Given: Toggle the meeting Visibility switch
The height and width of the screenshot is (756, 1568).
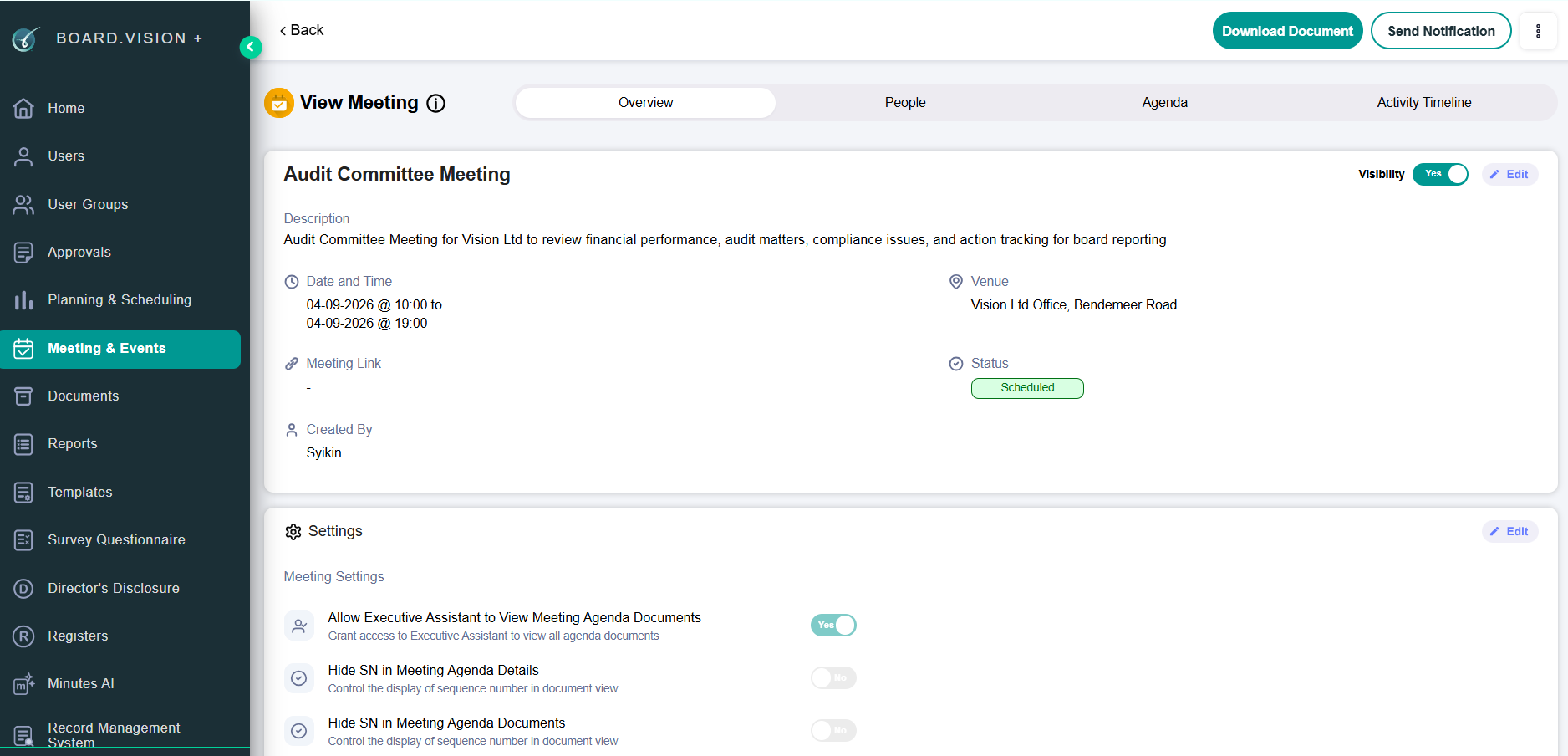Looking at the screenshot, I should 1440,174.
